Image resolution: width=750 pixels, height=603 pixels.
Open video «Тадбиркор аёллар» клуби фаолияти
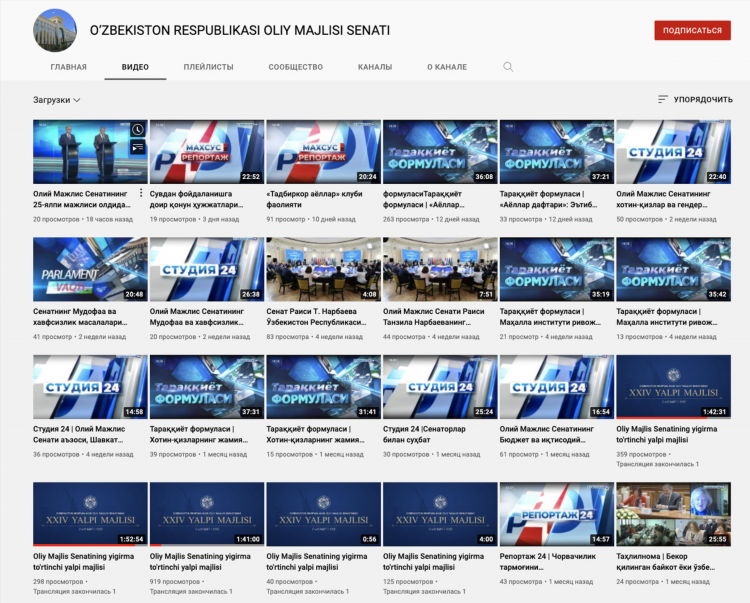point(314,199)
